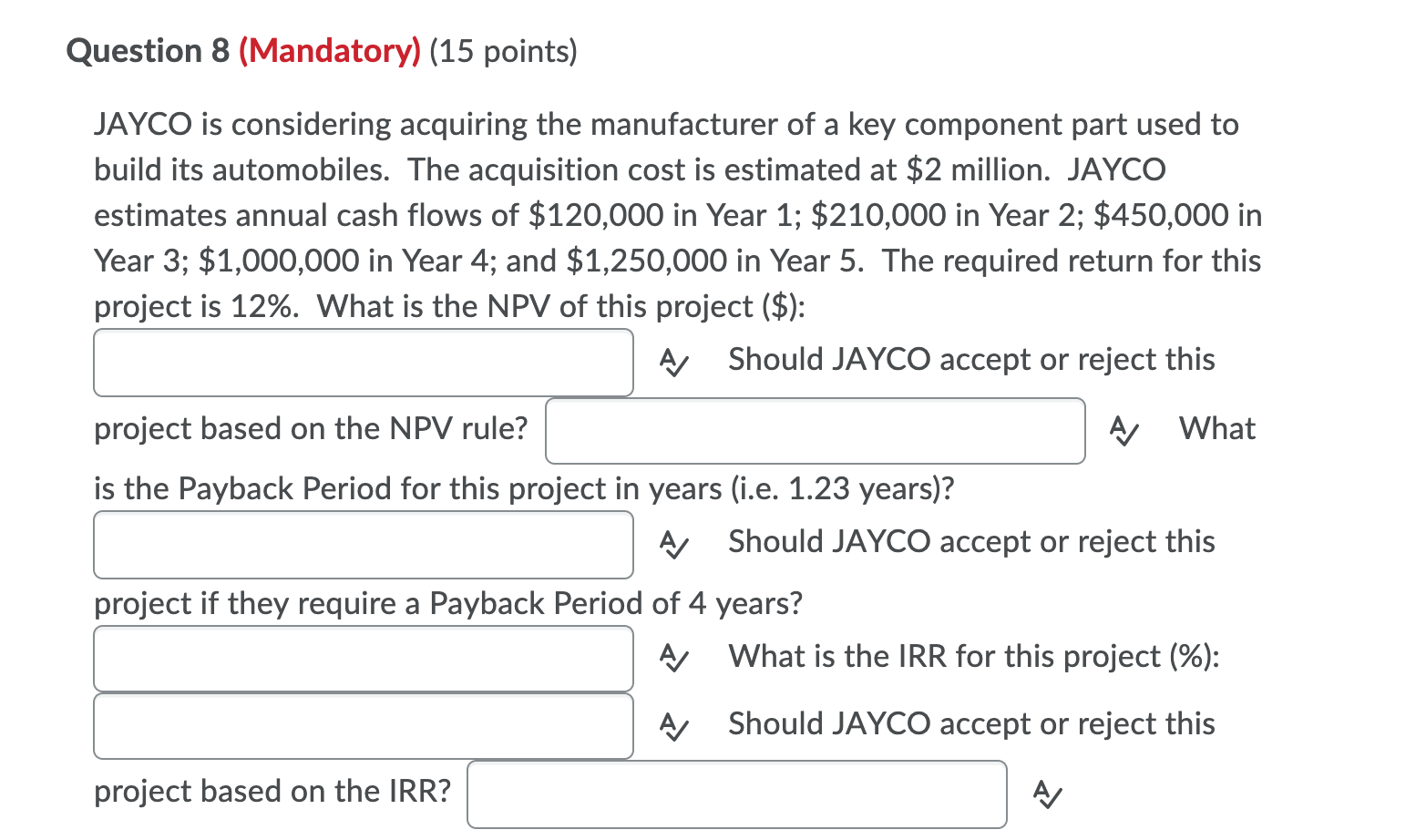Select the IRR-based decision answer box at bottom
The width and height of the screenshot is (1416, 840).
(x=736, y=794)
